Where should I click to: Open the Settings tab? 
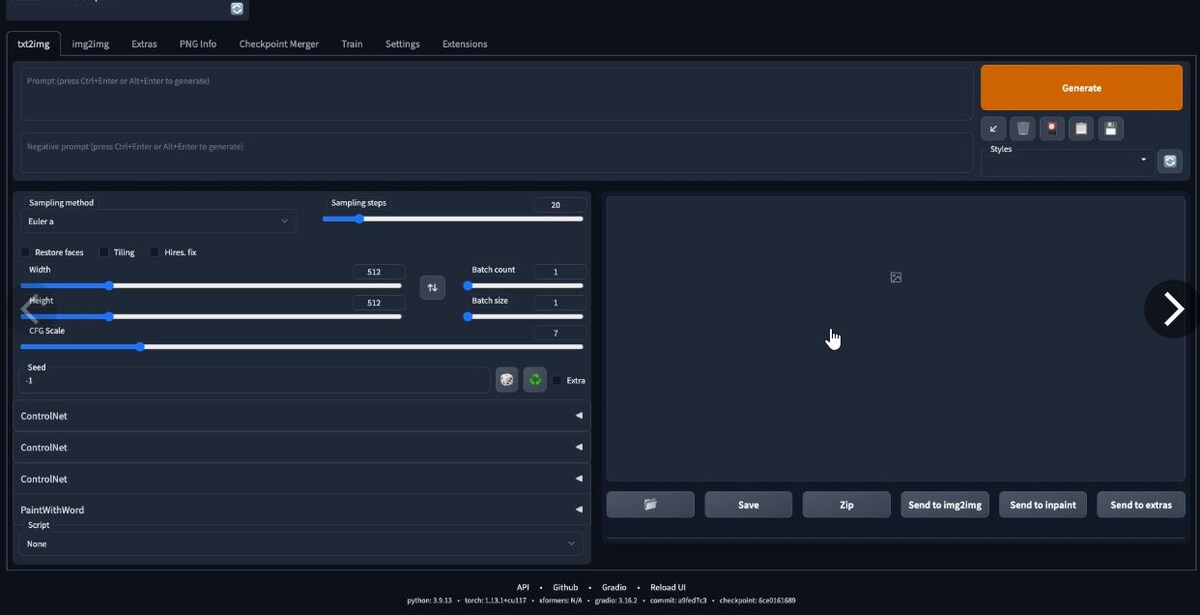403,44
